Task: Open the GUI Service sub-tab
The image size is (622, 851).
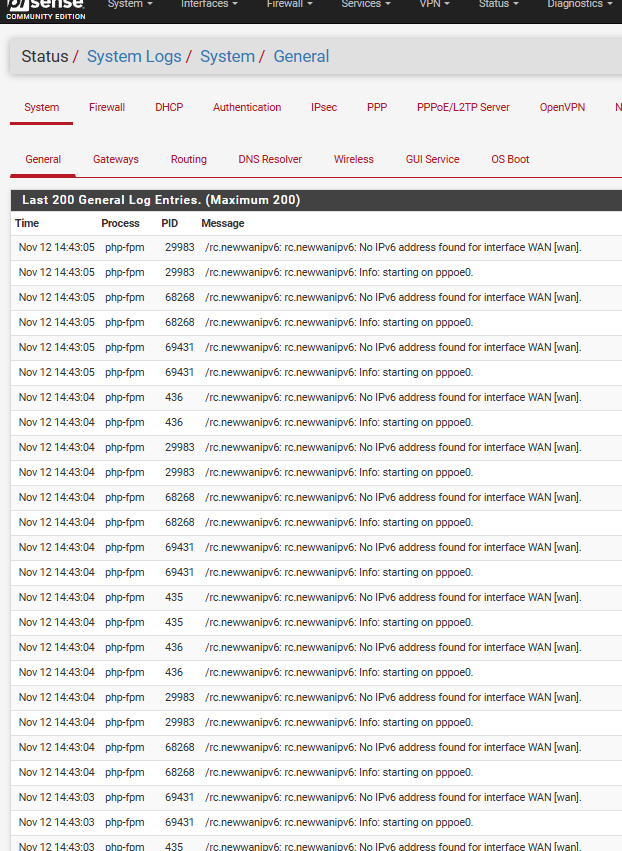Action: pyautogui.click(x=432, y=159)
